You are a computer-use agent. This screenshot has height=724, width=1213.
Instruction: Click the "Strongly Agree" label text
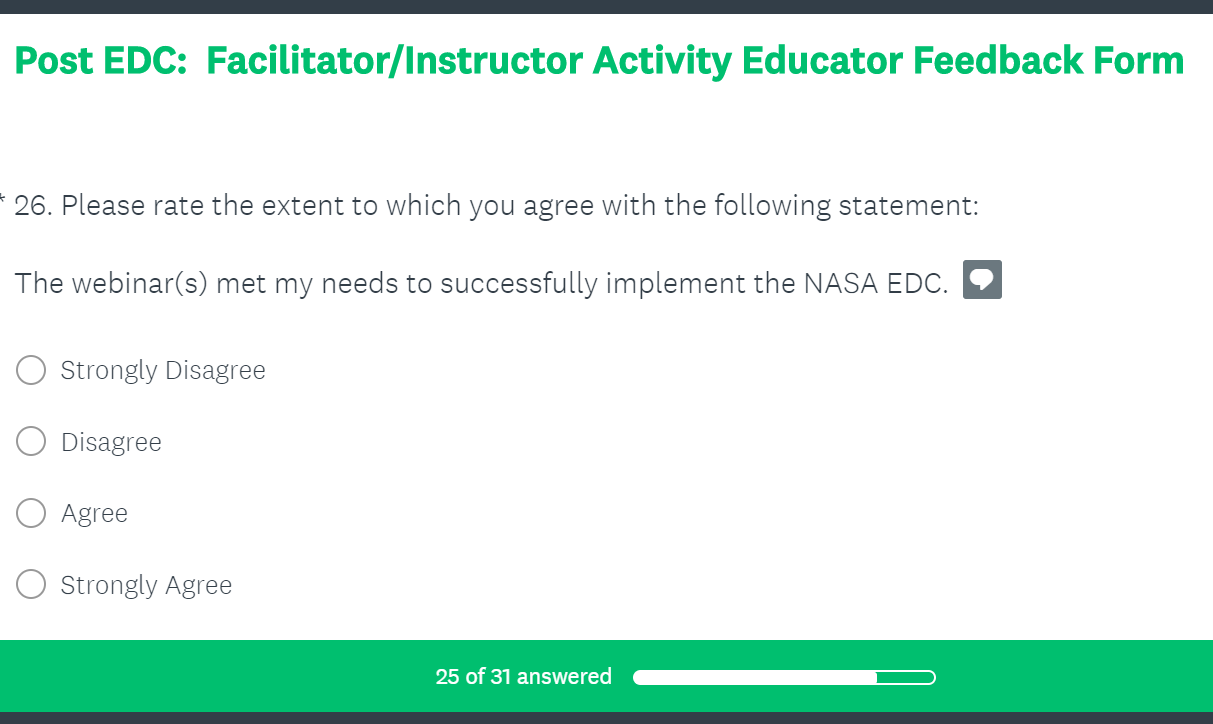point(146,585)
